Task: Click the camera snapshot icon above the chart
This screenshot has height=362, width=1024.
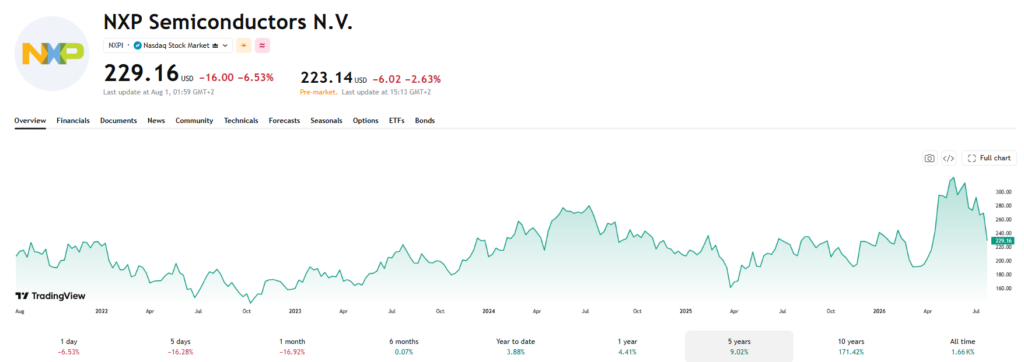Action: [x=929, y=158]
